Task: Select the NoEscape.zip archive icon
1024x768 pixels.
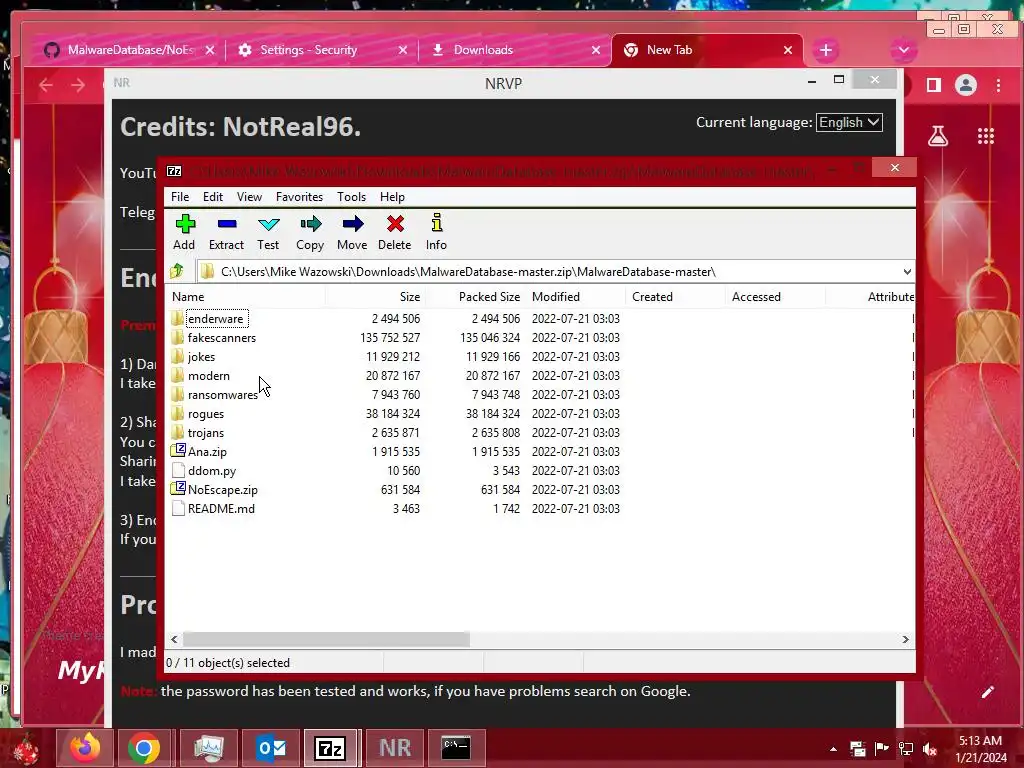Action: click(178, 488)
